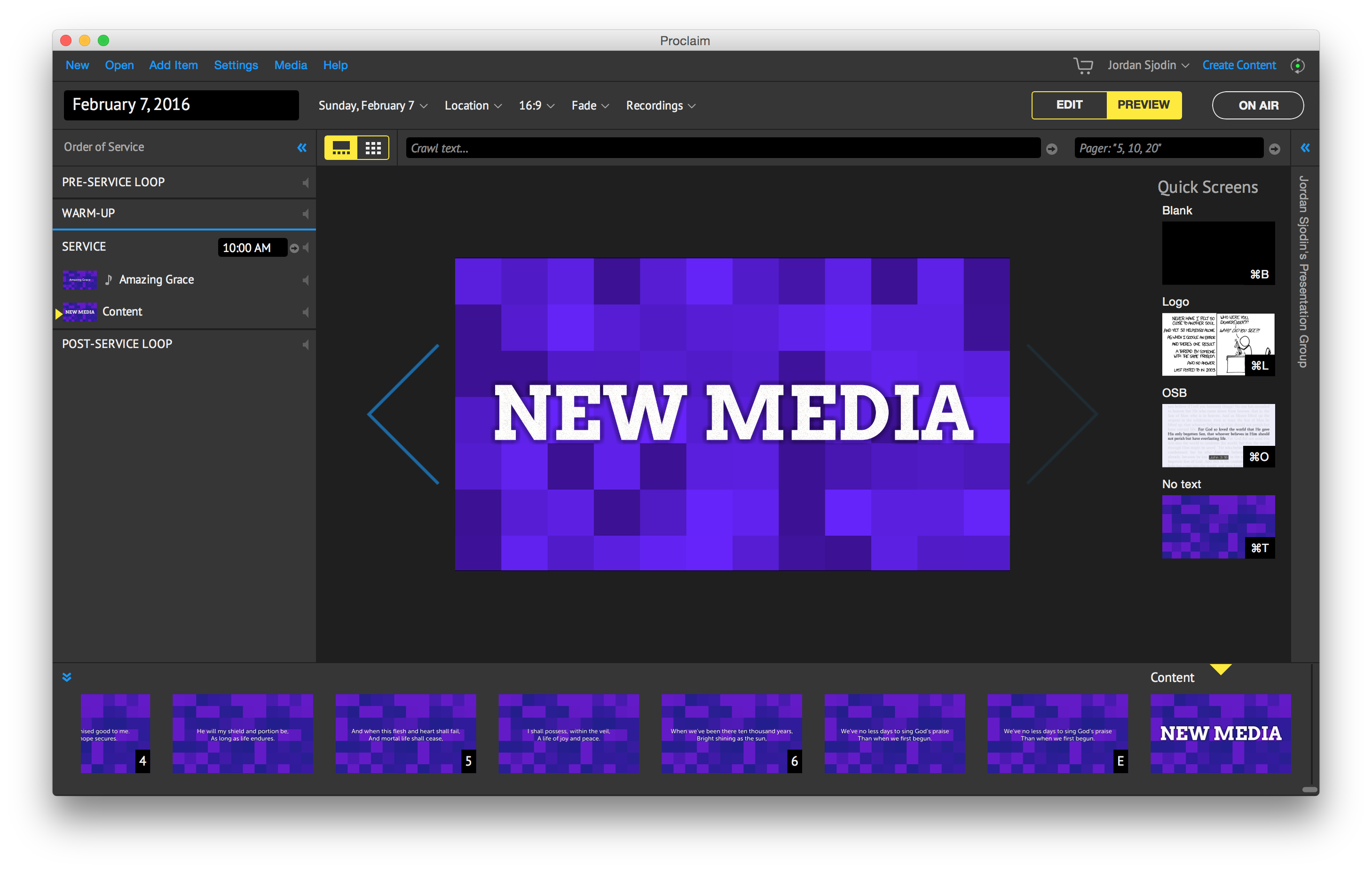Go to the previous slide arrow
Screen dimensions: 1372x871
click(x=403, y=414)
